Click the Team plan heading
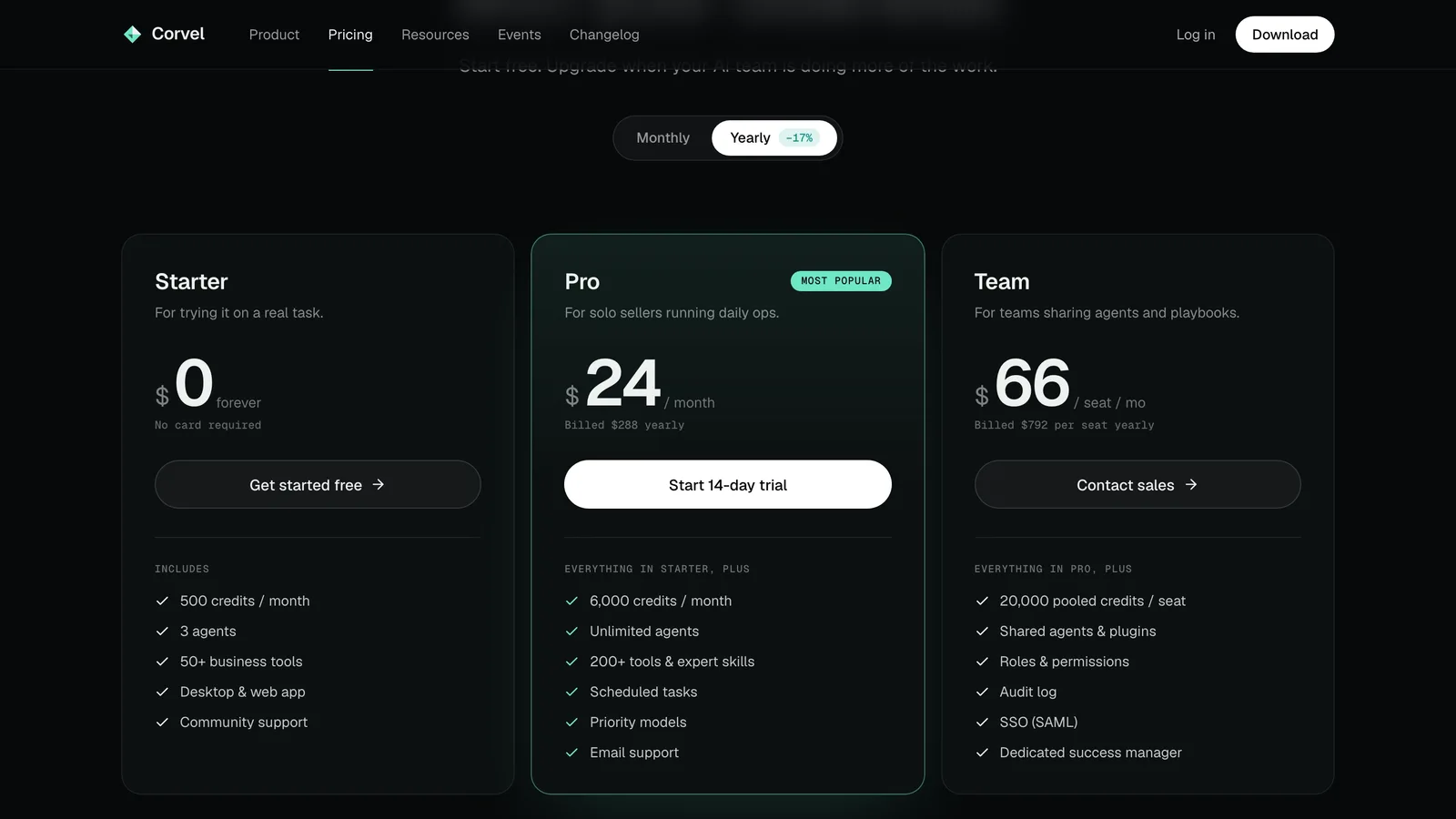1456x819 pixels. tap(1002, 282)
